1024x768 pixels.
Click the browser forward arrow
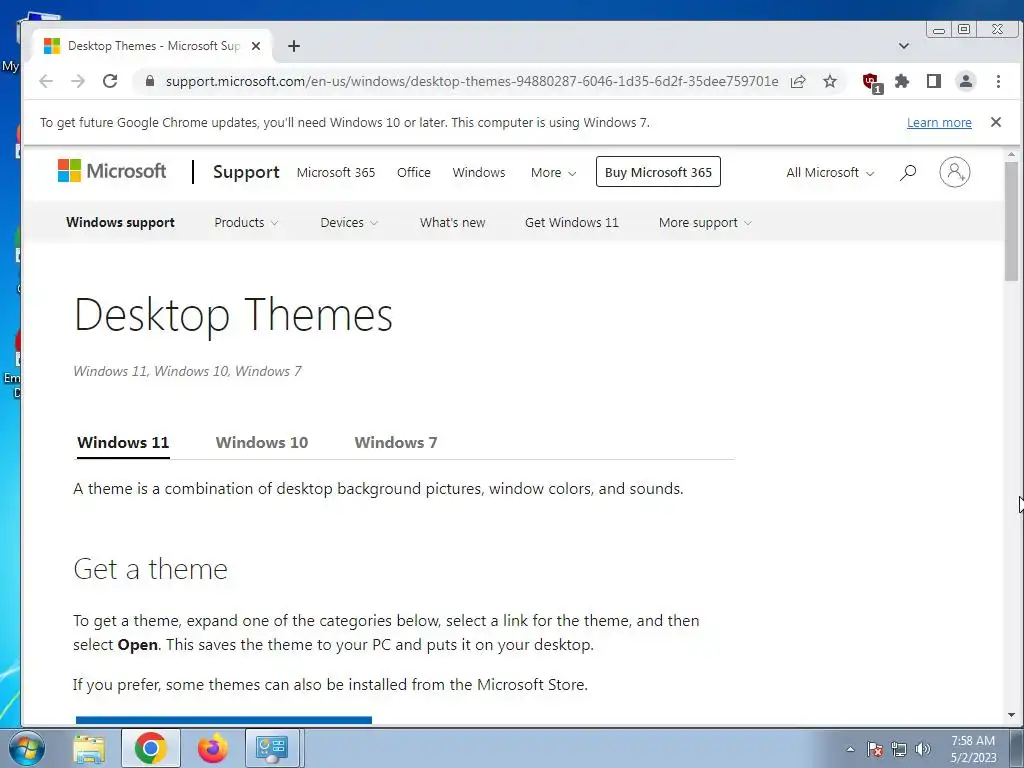coord(78,81)
